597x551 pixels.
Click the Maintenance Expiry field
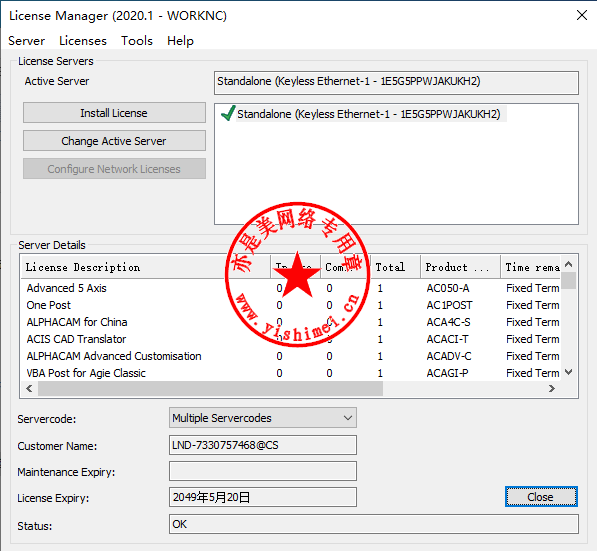263,471
